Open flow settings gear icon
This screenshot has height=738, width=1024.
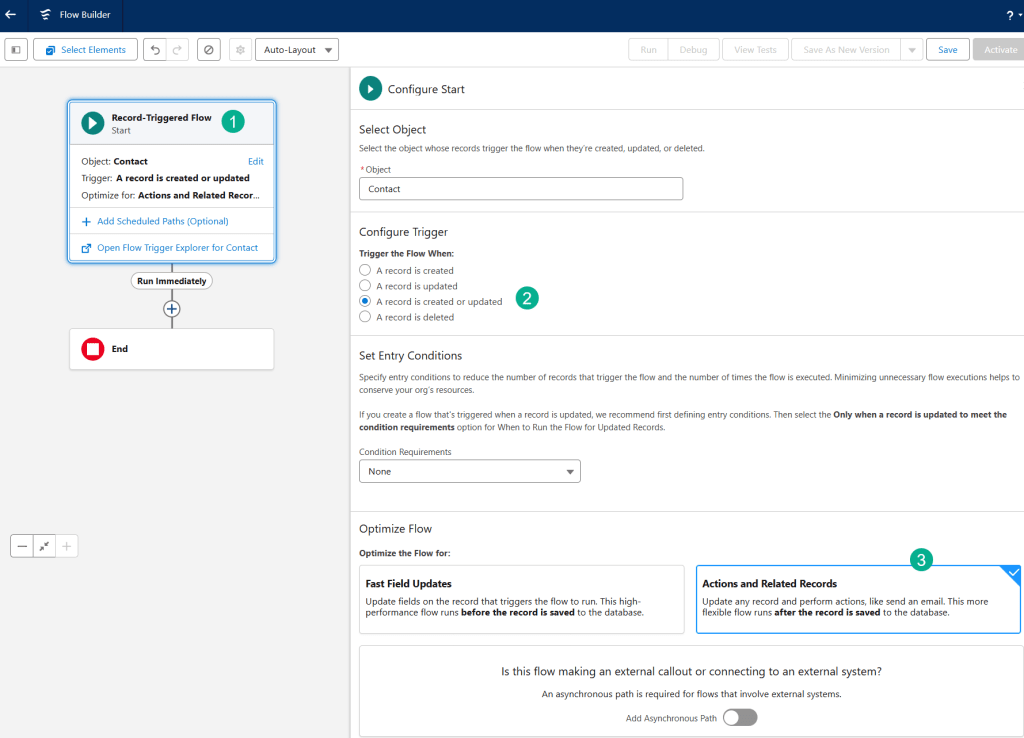pos(240,50)
